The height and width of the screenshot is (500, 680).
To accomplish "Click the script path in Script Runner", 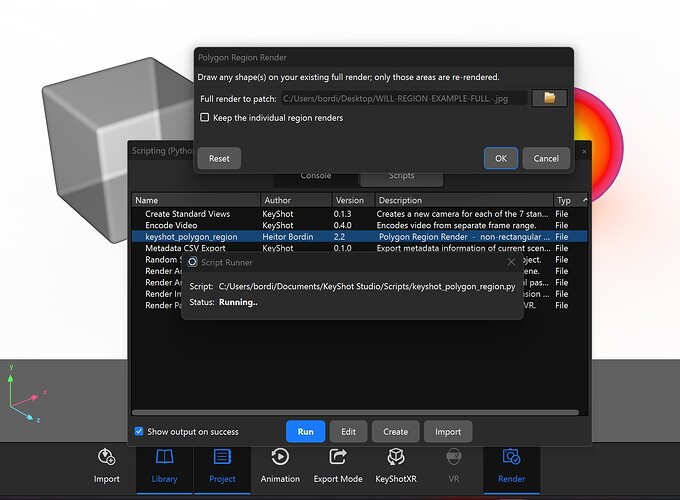I will tap(367, 287).
